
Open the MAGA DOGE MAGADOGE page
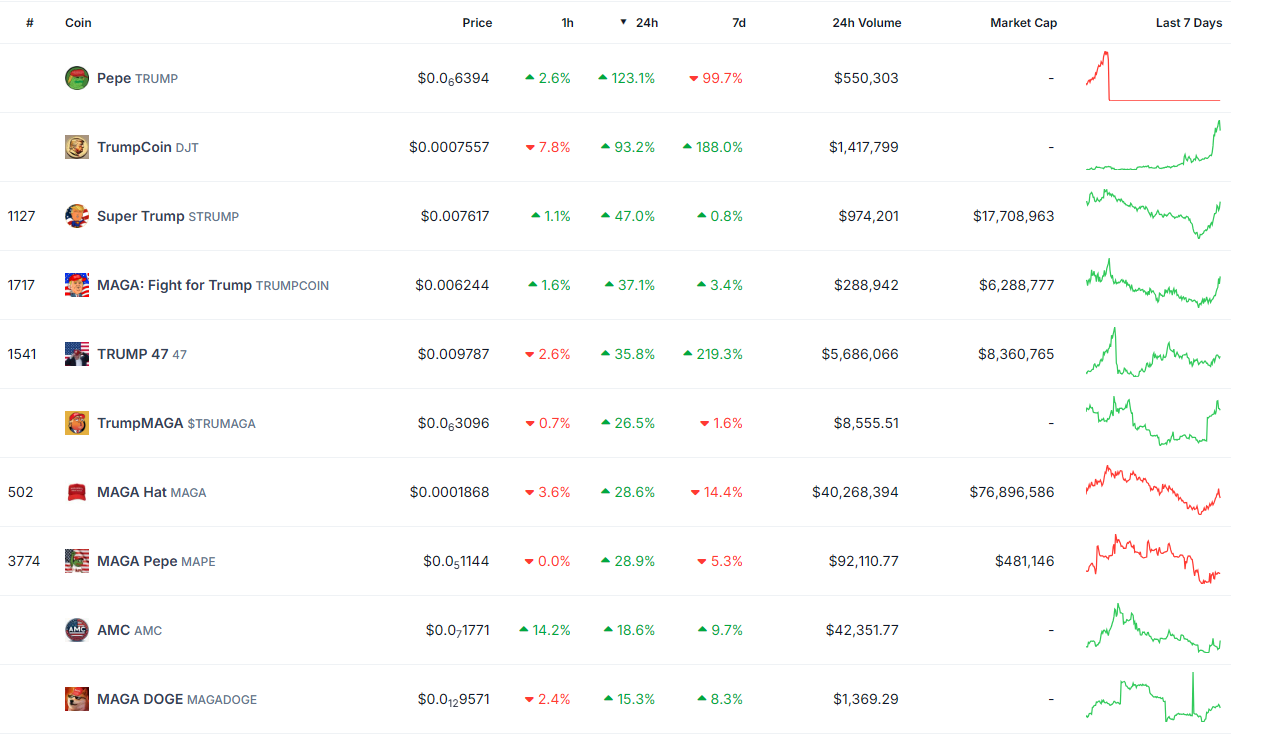click(176, 699)
